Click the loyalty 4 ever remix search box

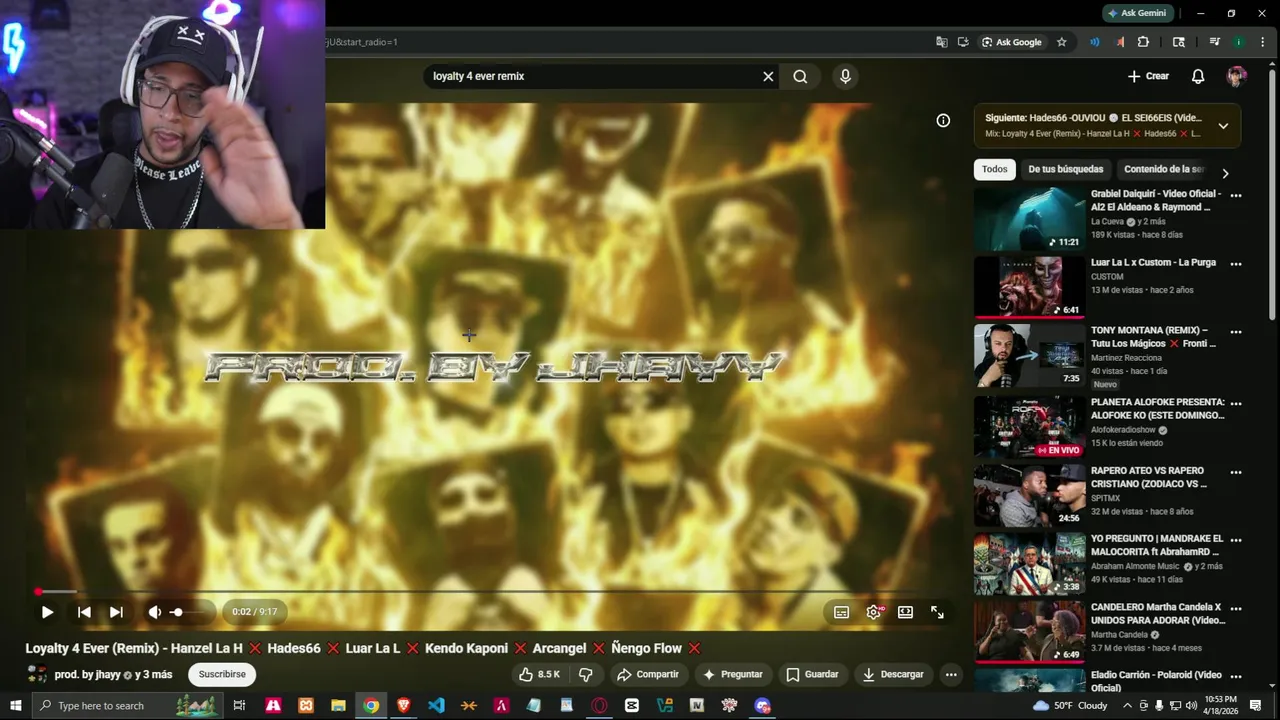tap(595, 76)
